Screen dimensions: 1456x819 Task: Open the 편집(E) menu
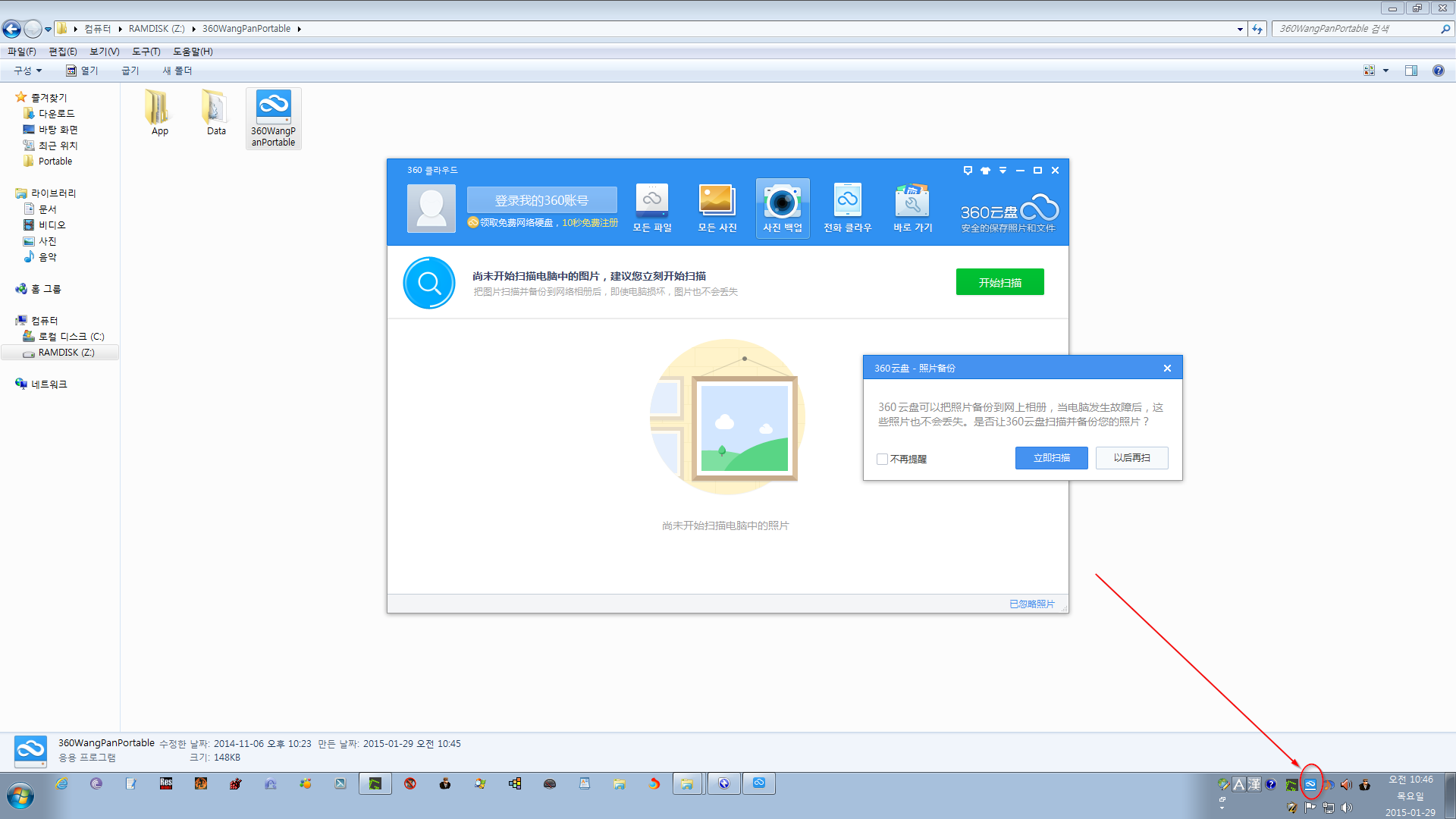coord(63,52)
